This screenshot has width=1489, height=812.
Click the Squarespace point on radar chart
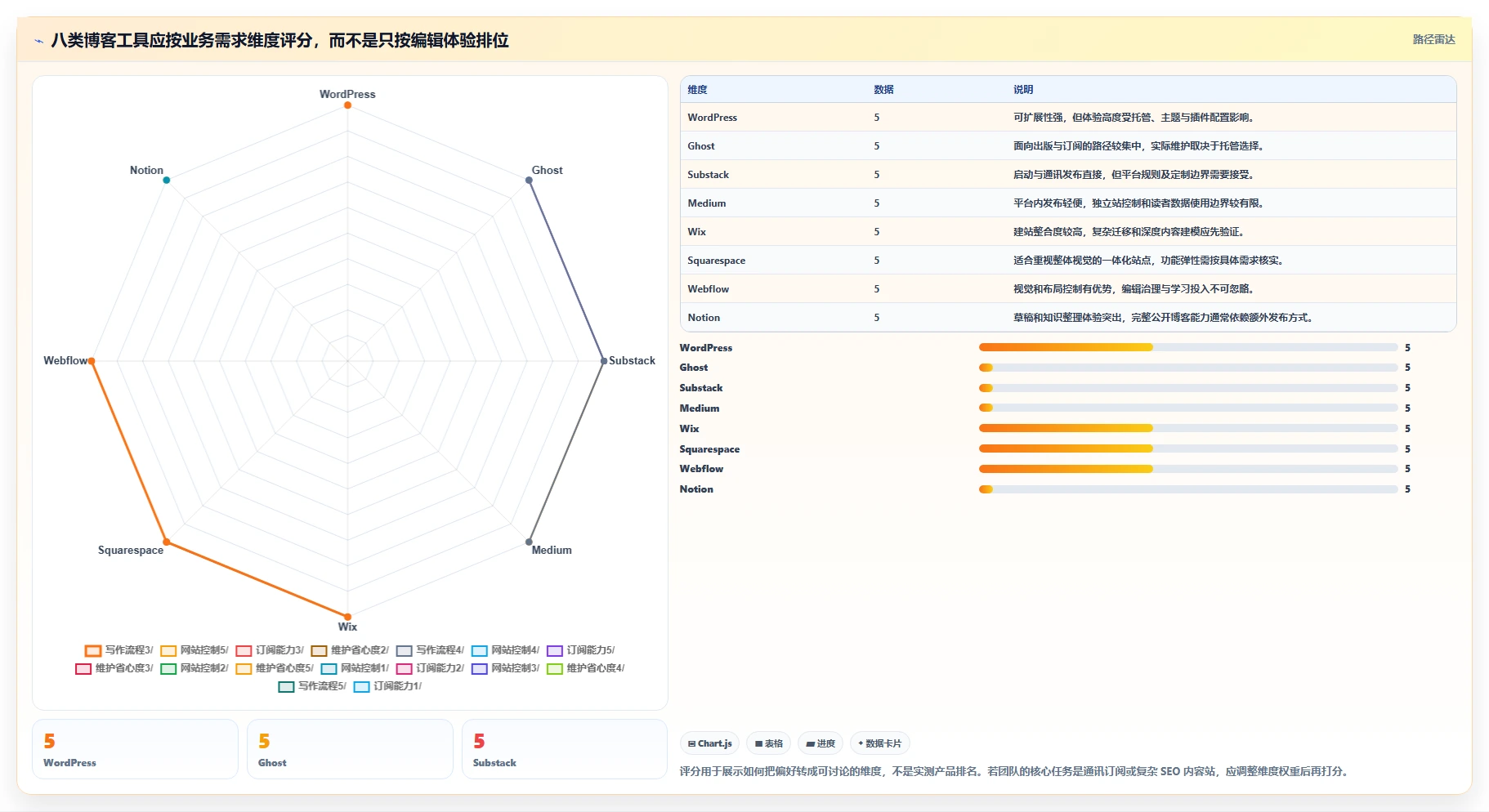click(167, 542)
